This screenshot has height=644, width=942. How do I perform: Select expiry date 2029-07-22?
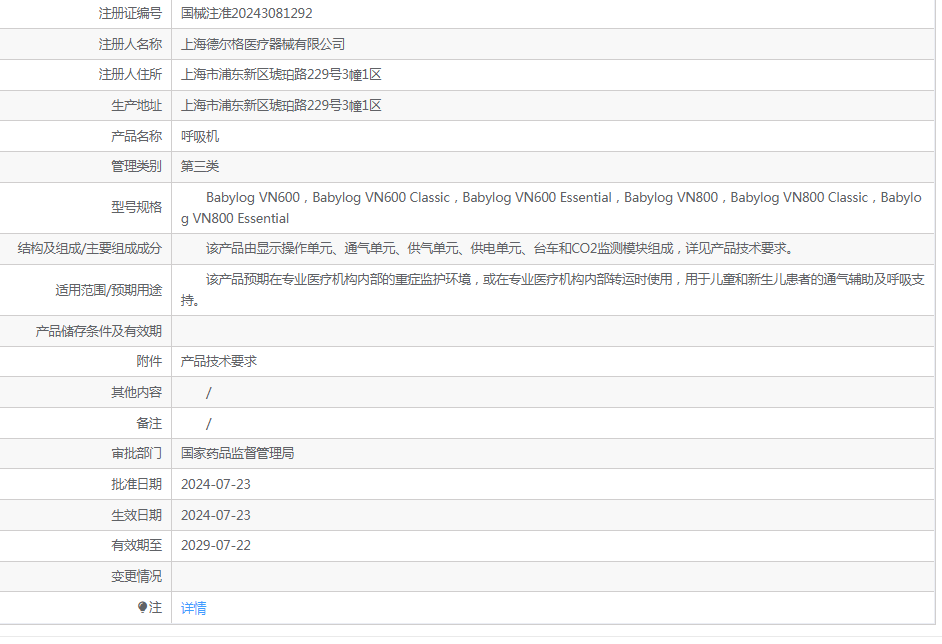(x=216, y=545)
